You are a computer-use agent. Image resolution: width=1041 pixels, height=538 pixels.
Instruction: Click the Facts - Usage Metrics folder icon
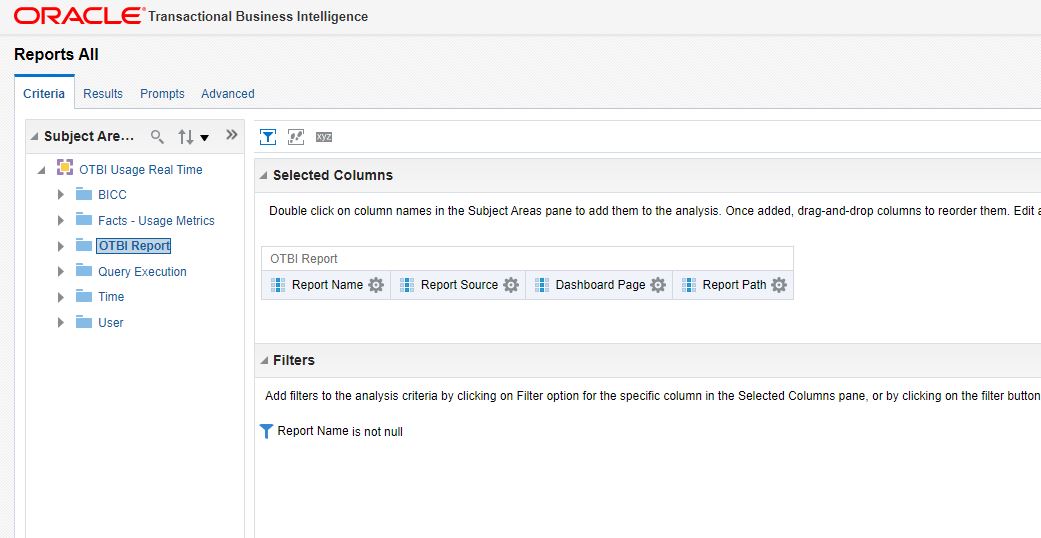coord(84,219)
